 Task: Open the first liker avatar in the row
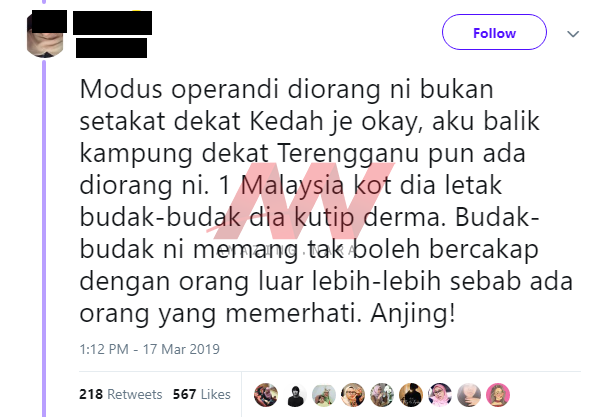click(x=266, y=395)
